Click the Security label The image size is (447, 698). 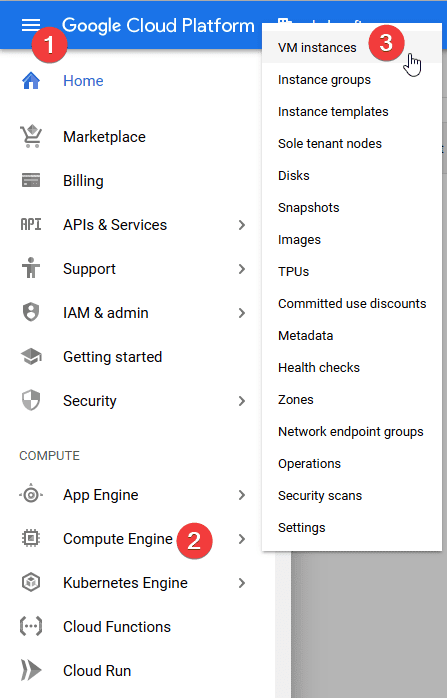[90, 401]
